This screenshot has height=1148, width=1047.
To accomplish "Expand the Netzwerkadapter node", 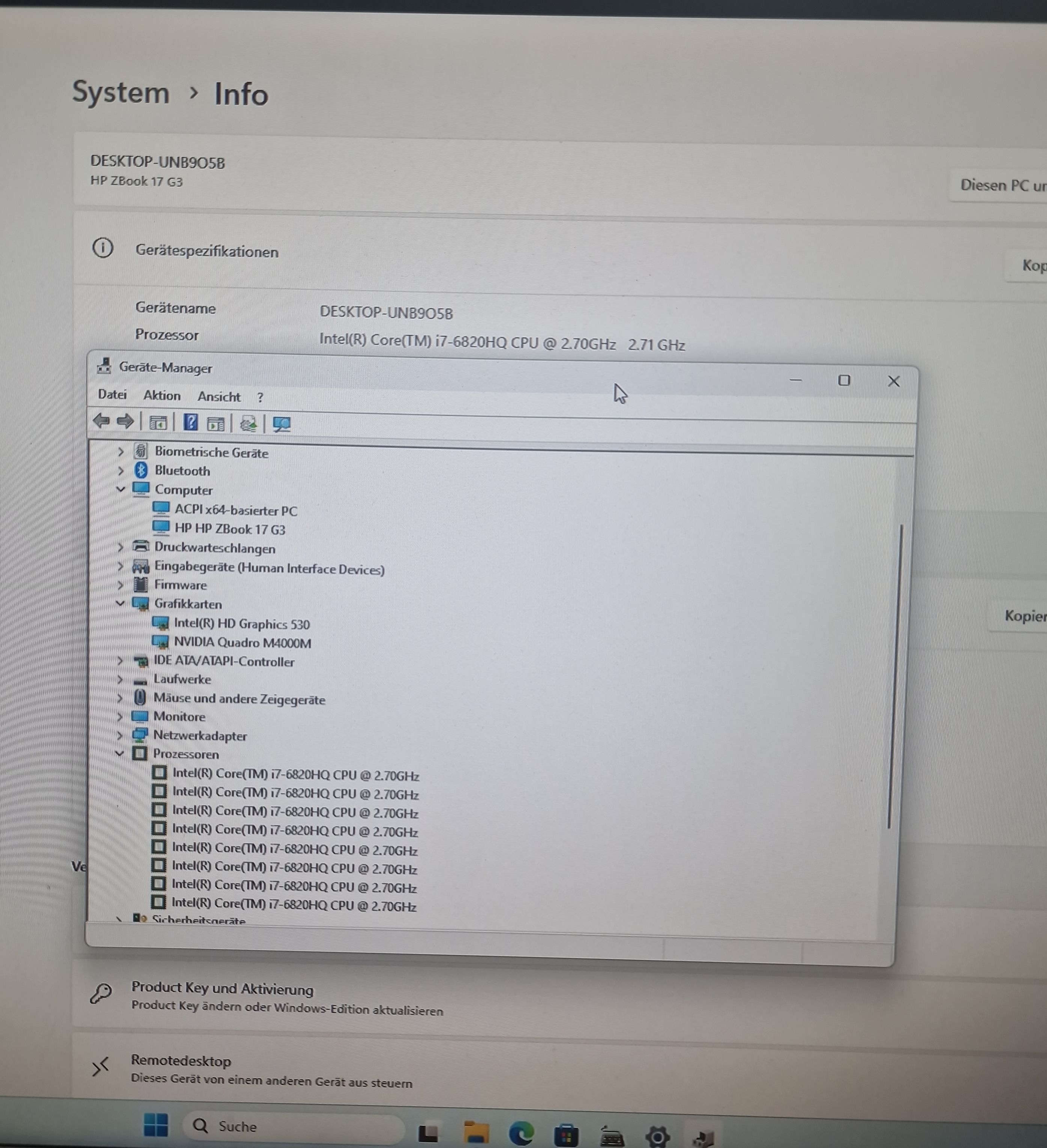I will coord(119,735).
